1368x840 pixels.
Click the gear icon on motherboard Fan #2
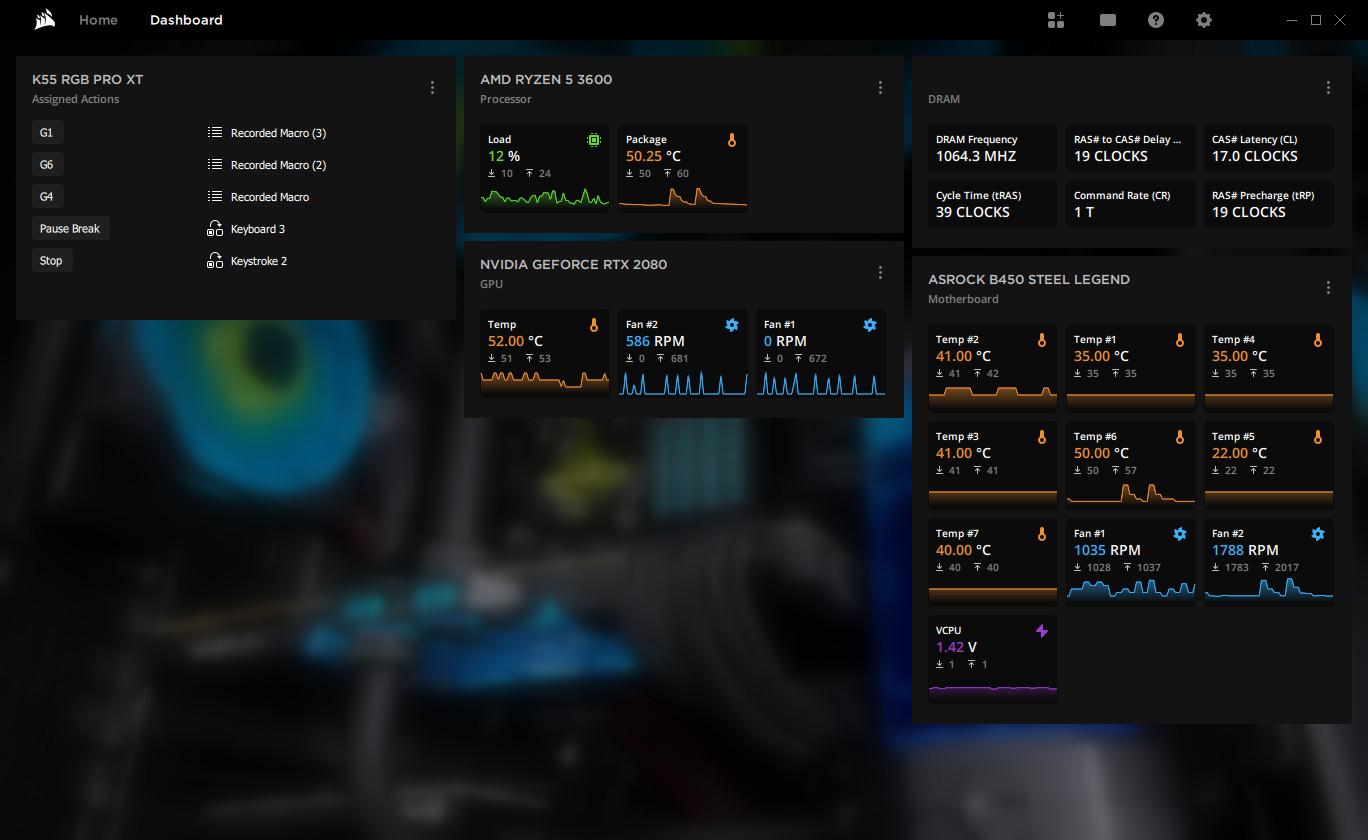click(1318, 534)
